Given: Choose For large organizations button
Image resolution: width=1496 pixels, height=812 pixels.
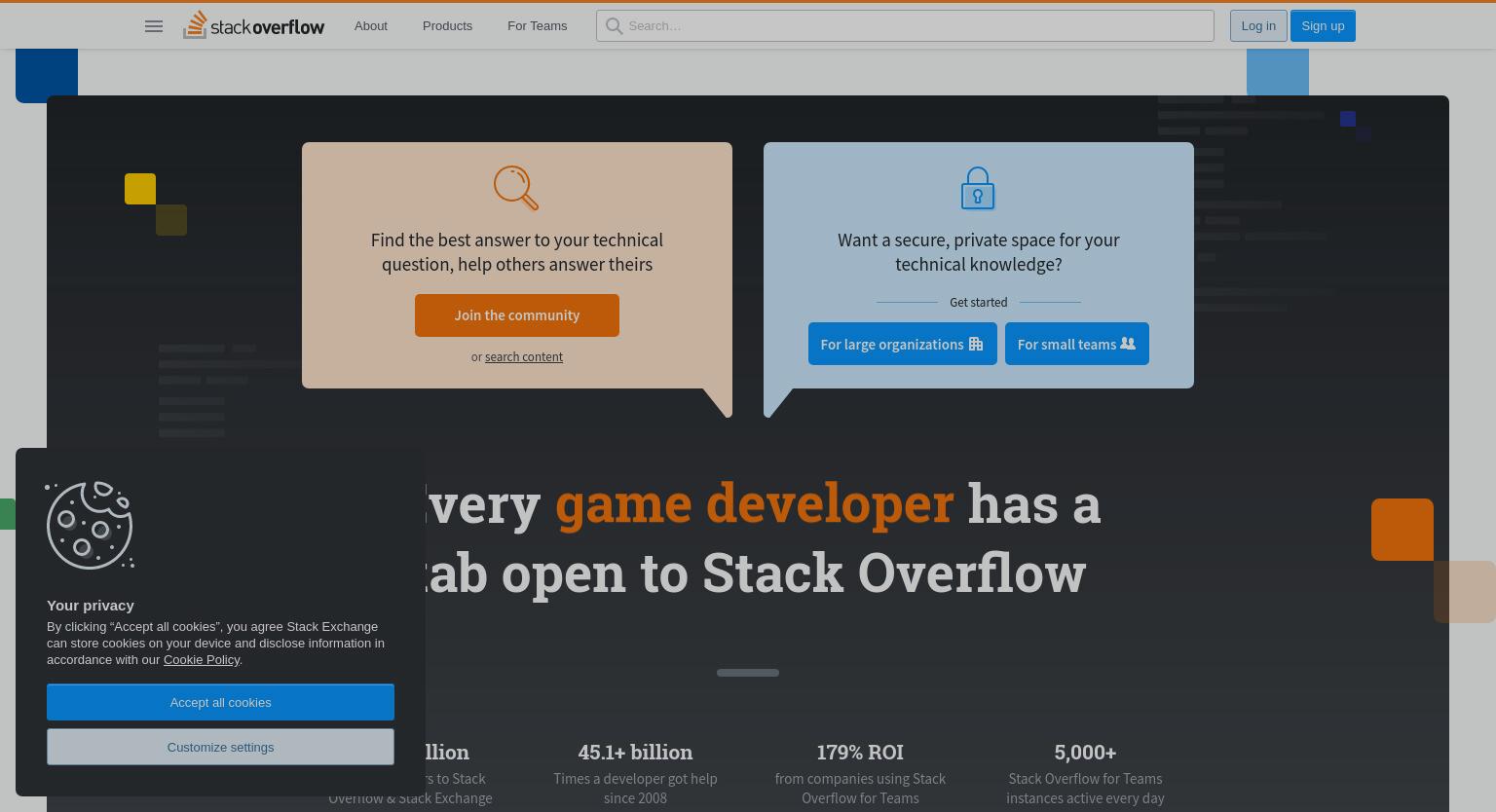Looking at the screenshot, I should coord(903,344).
